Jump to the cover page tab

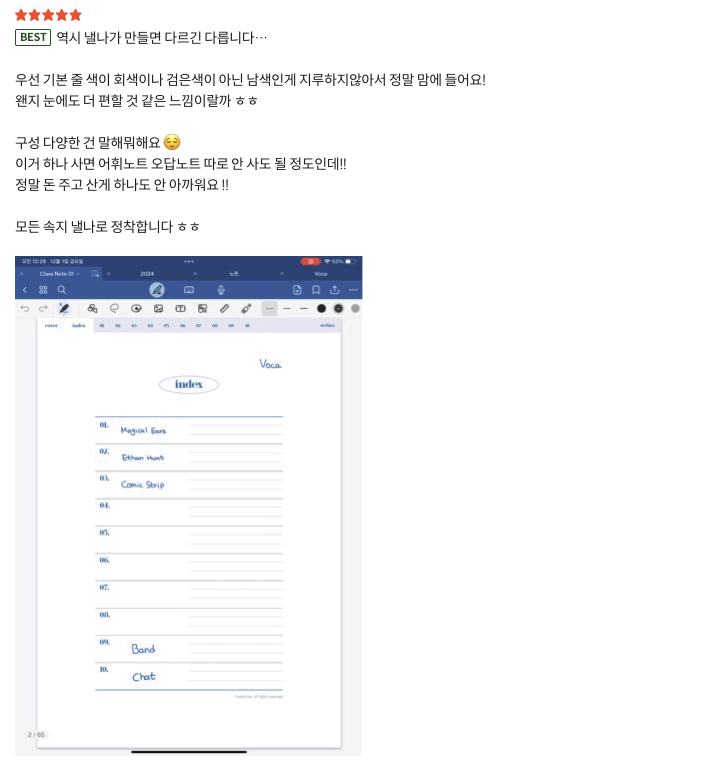click(x=51, y=325)
